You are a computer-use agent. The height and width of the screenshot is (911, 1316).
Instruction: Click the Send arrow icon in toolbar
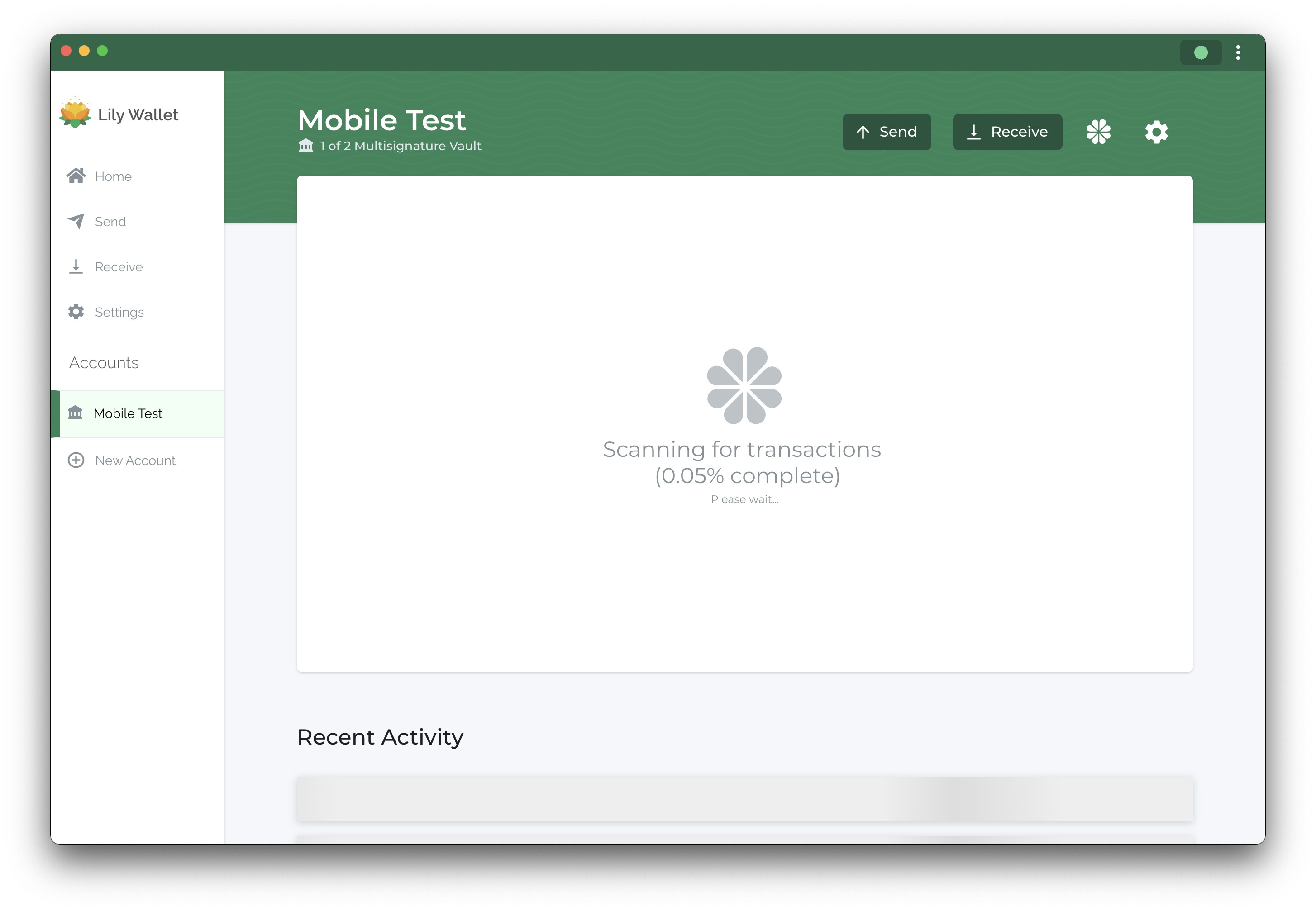coord(863,131)
